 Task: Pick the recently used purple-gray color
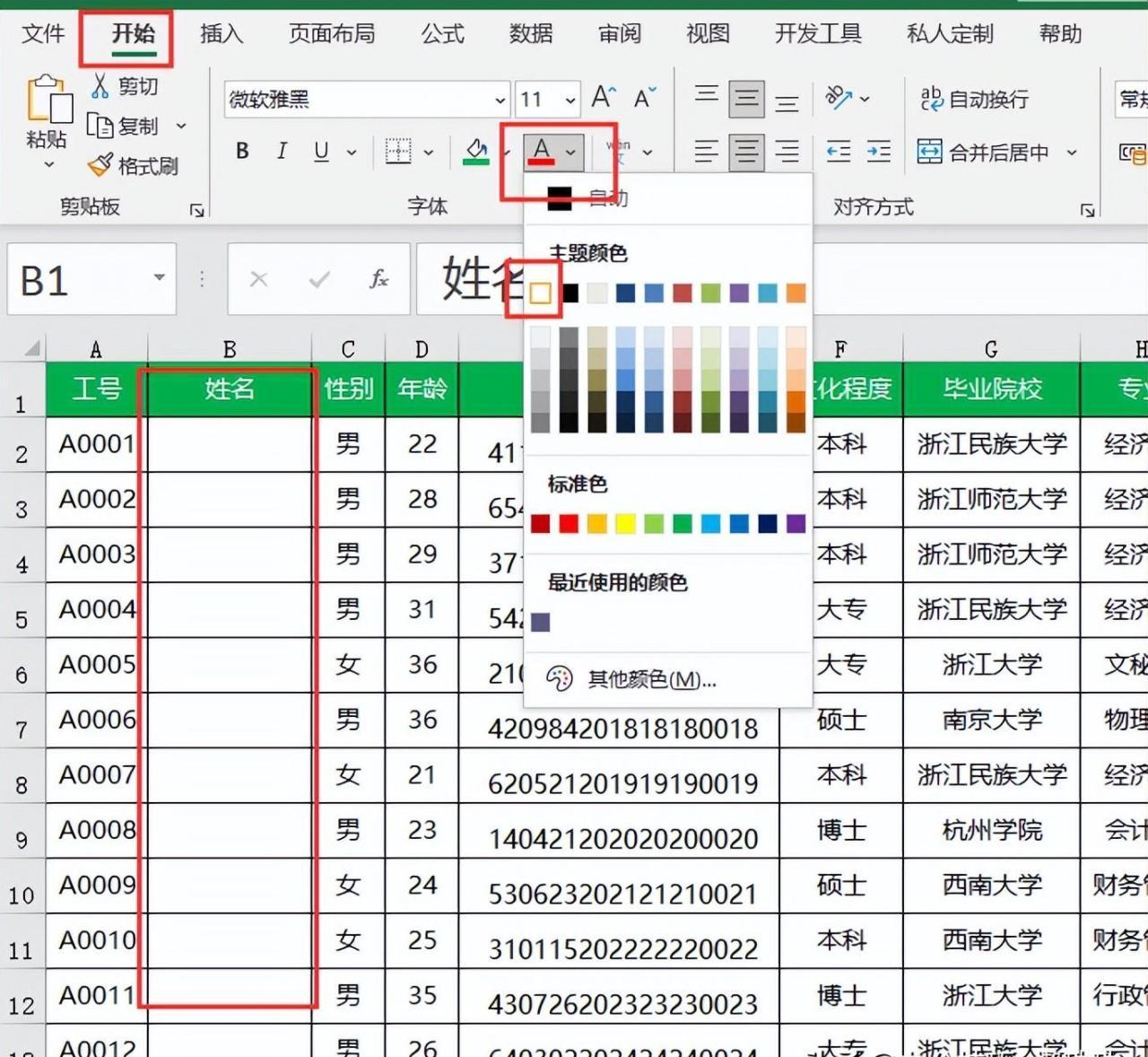click(540, 622)
